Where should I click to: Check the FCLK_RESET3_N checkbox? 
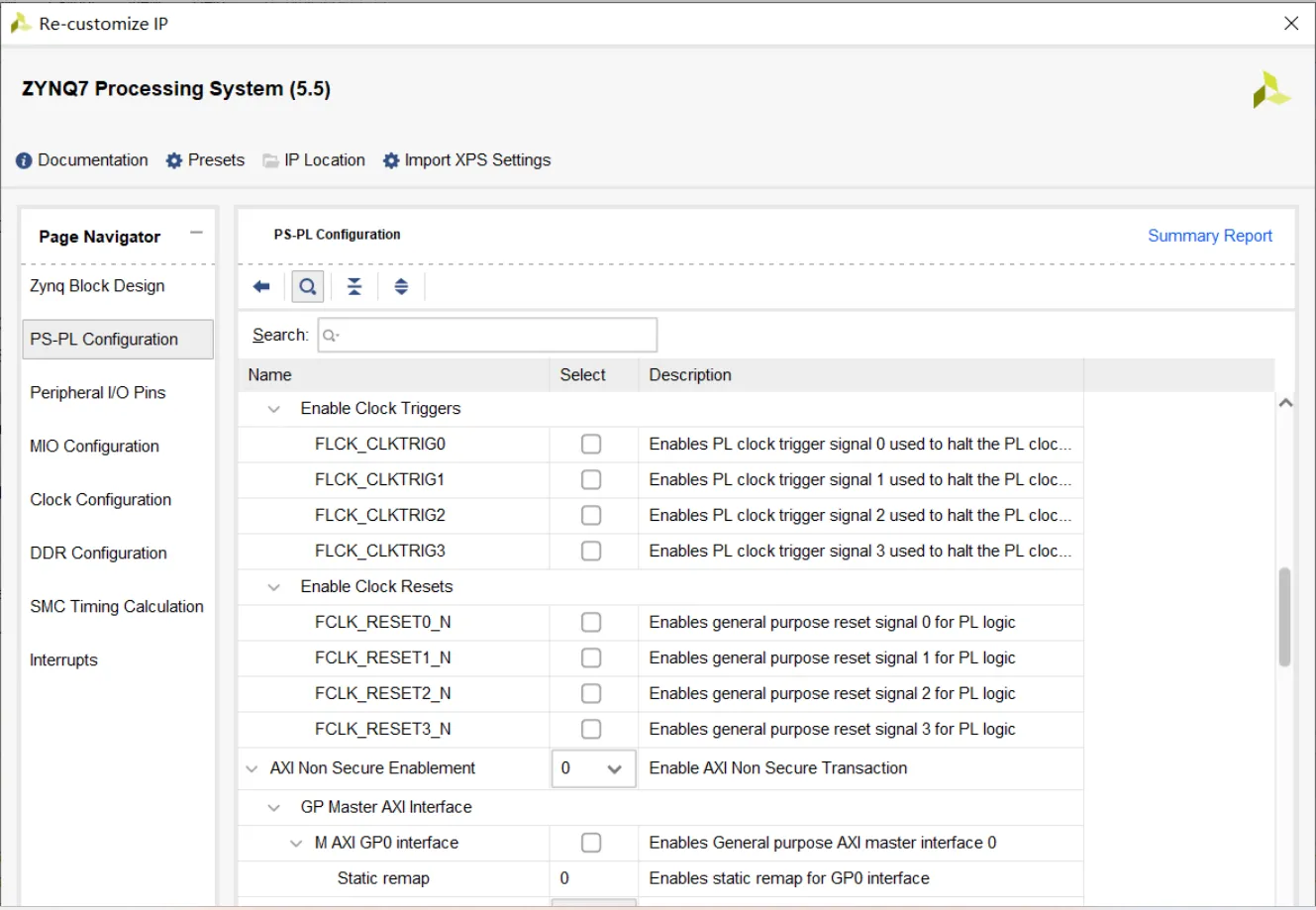click(591, 729)
